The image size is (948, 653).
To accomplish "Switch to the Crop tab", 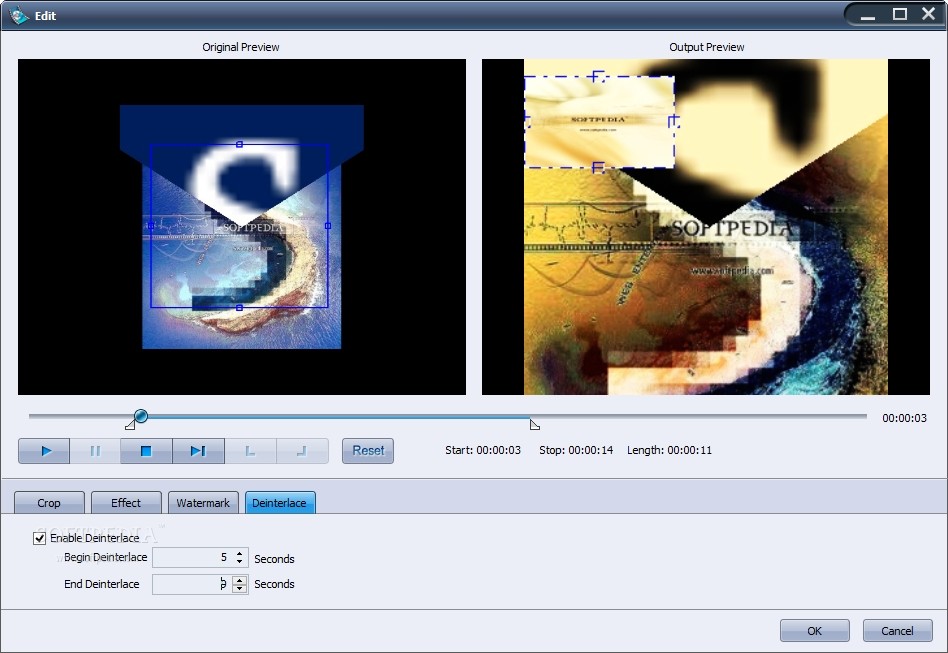I will click(x=49, y=503).
